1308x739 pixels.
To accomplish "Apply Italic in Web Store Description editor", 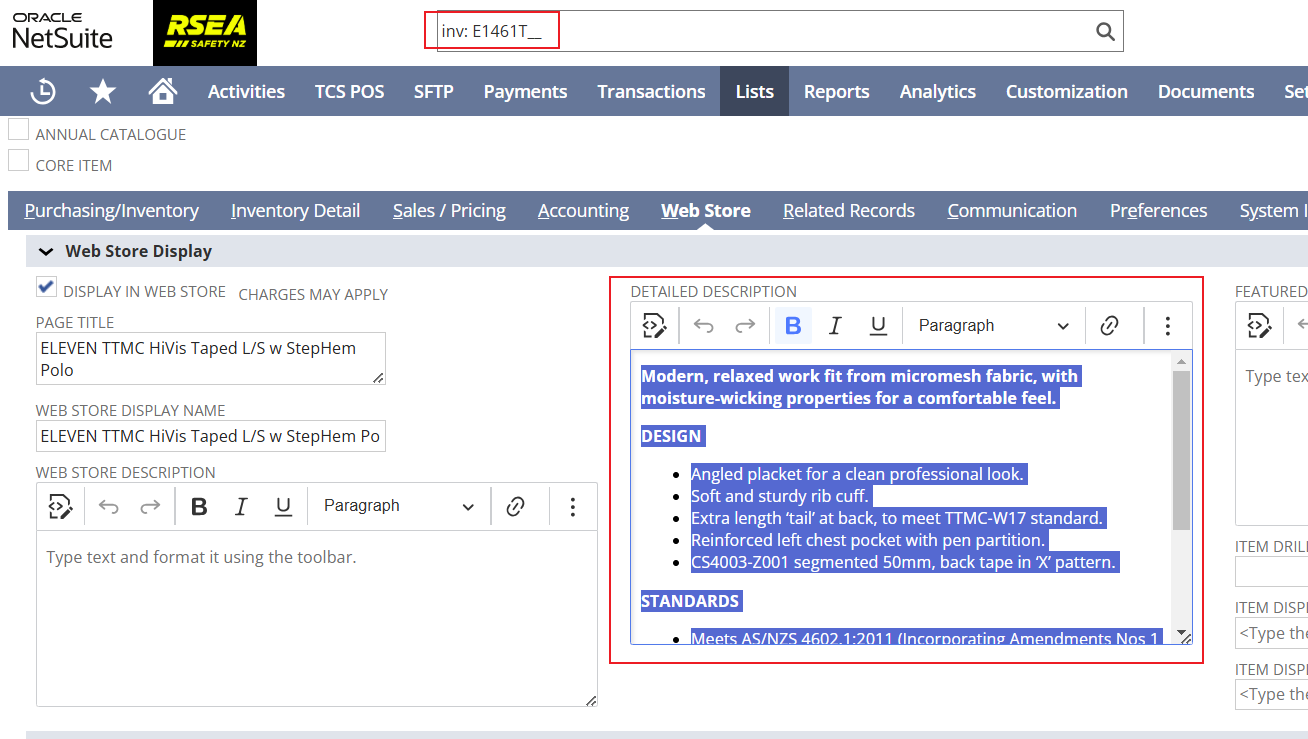I will (x=241, y=506).
